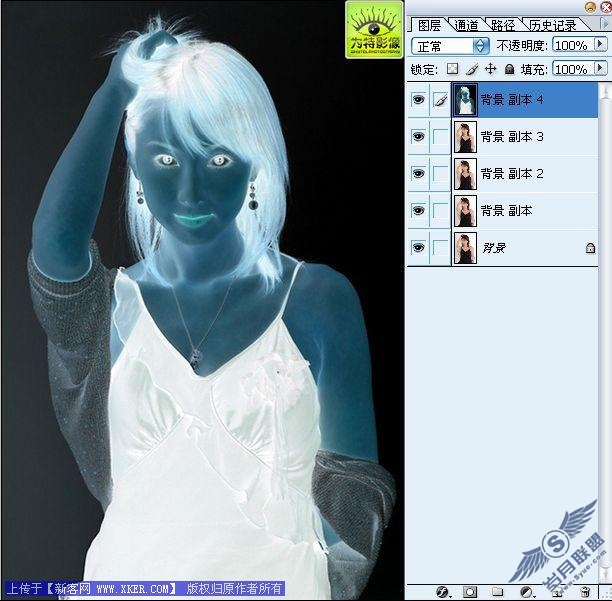Click the 填充 fill value field
The image size is (612, 601).
click(573, 69)
